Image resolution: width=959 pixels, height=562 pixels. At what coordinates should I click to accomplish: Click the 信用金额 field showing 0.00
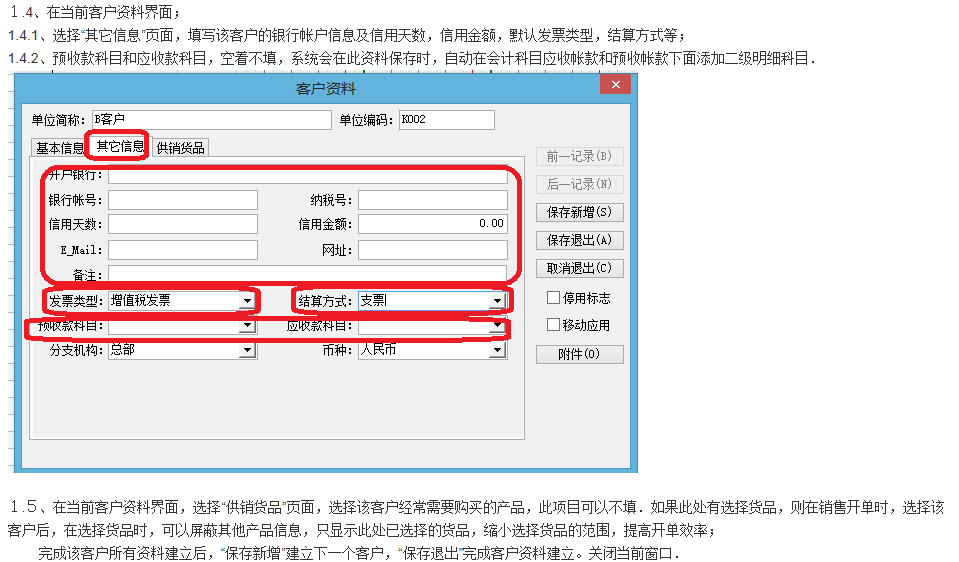click(432, 224)
